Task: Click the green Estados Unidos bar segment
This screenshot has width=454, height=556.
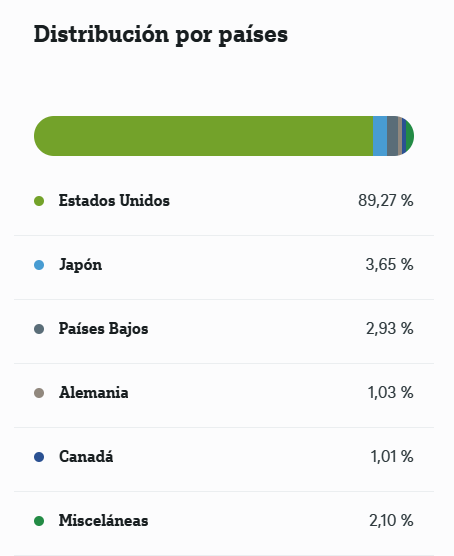Action: coord(203,136)
